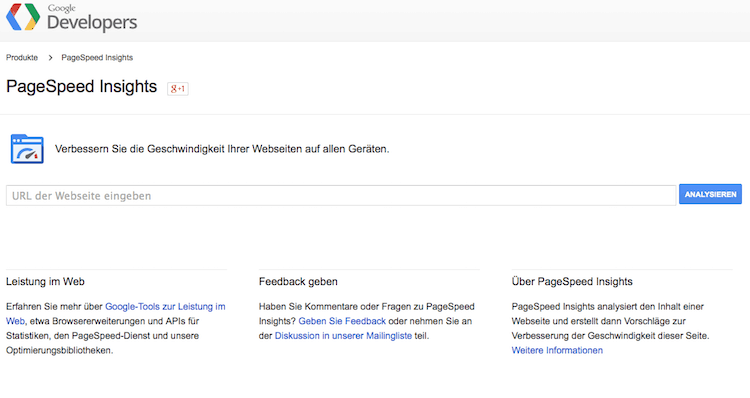Open Diskussion in unserer Mailingliste link
The height and width of the screenshot is (398, 750).
coord(343,336)
